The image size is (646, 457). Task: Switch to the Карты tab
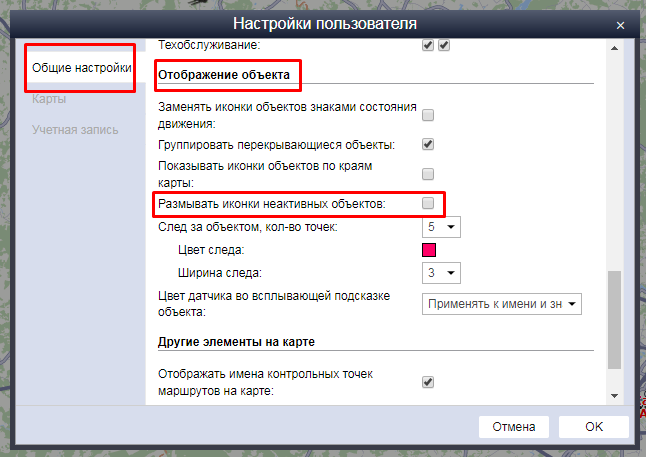coord(49,99)
